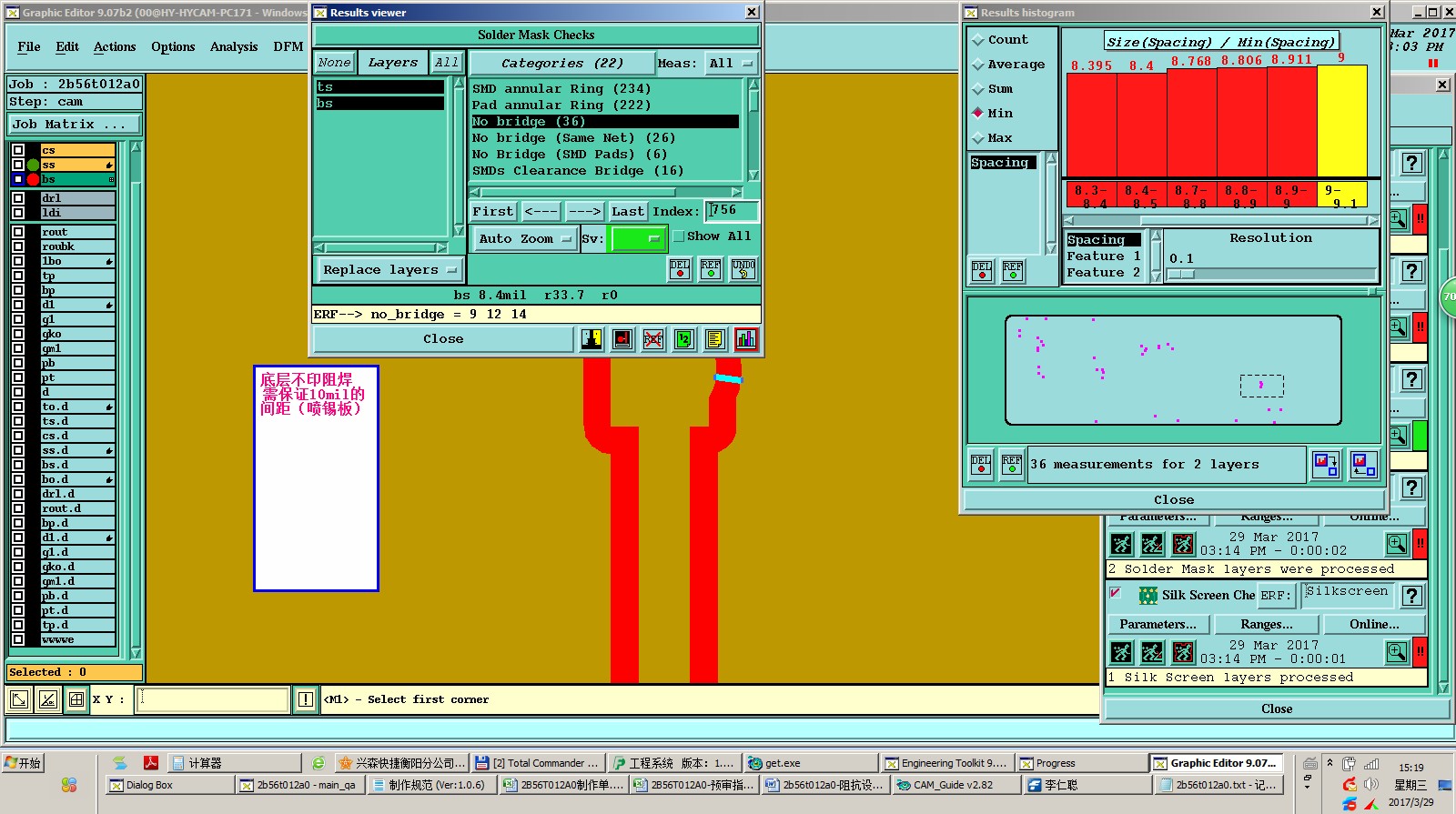Open Options menu
This screenshot has width=1456, height=814.
[173, 47]
